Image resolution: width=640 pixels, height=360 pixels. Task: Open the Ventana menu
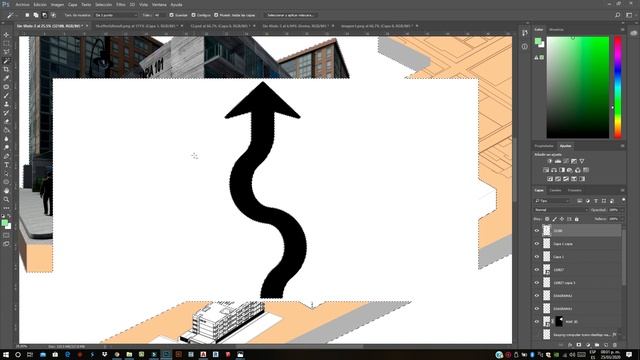click(x=159, y=4)
